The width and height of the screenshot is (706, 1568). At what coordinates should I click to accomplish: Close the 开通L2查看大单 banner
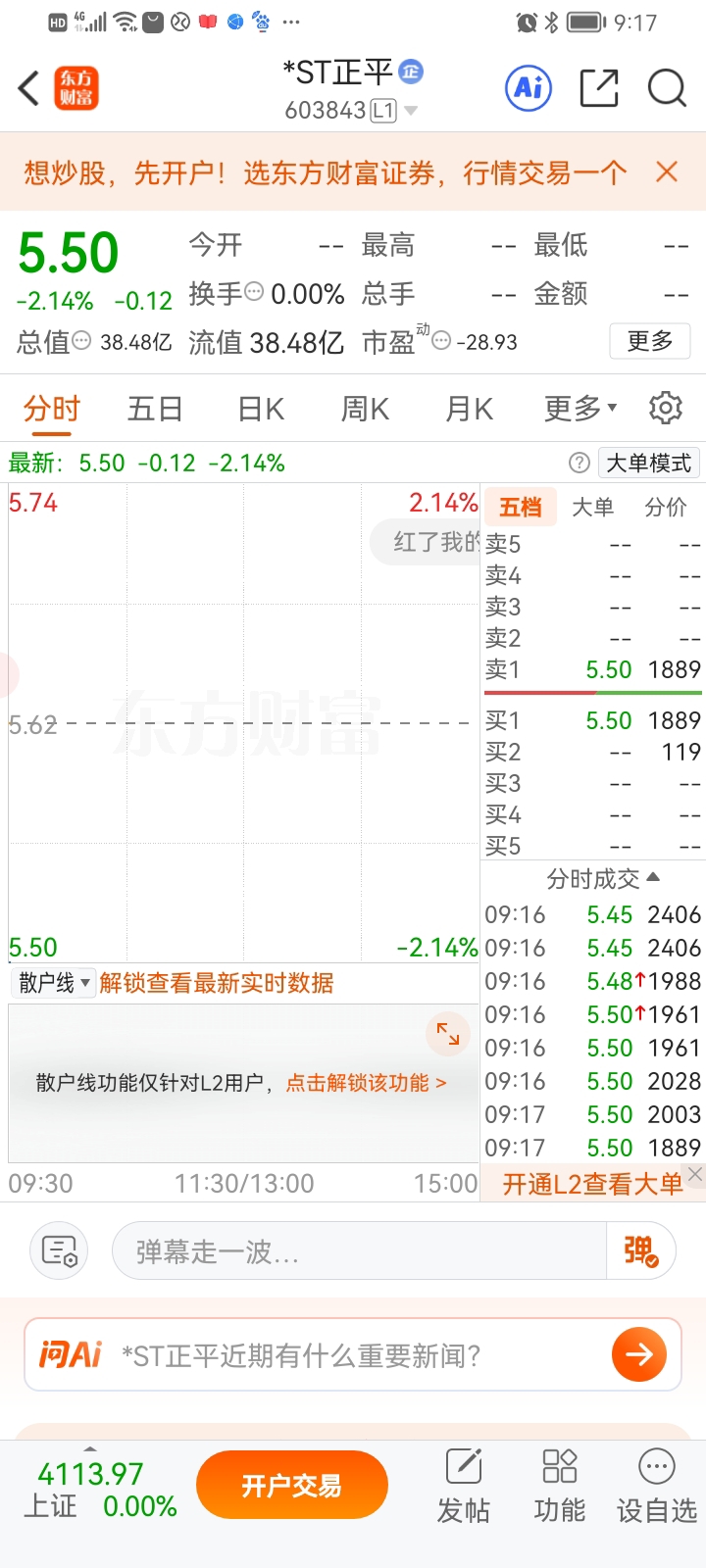[x=695, y=1173]
